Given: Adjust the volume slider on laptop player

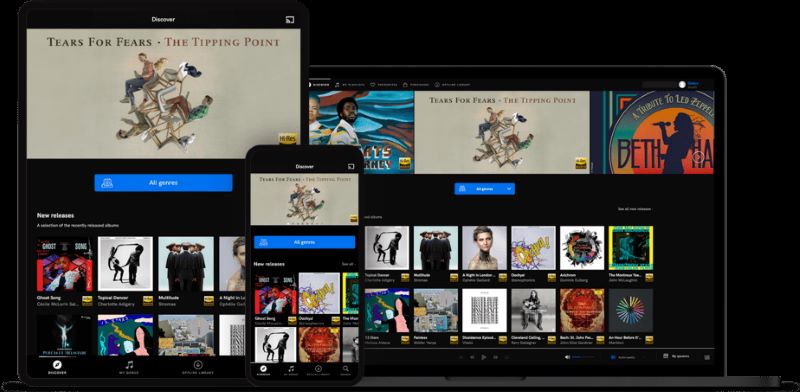Looking at the screenshot, I should click(x=584, y=357).
